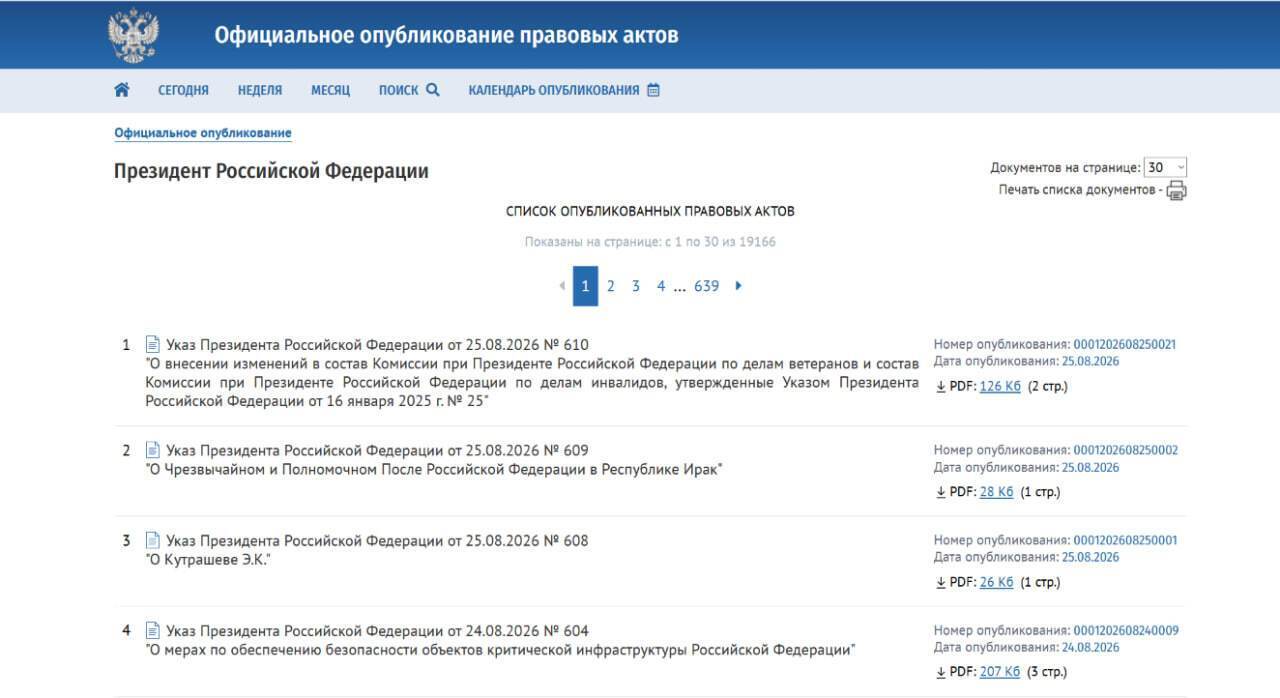Click description about критической инфраструктуры security
1280x698 pixels.
500,650
